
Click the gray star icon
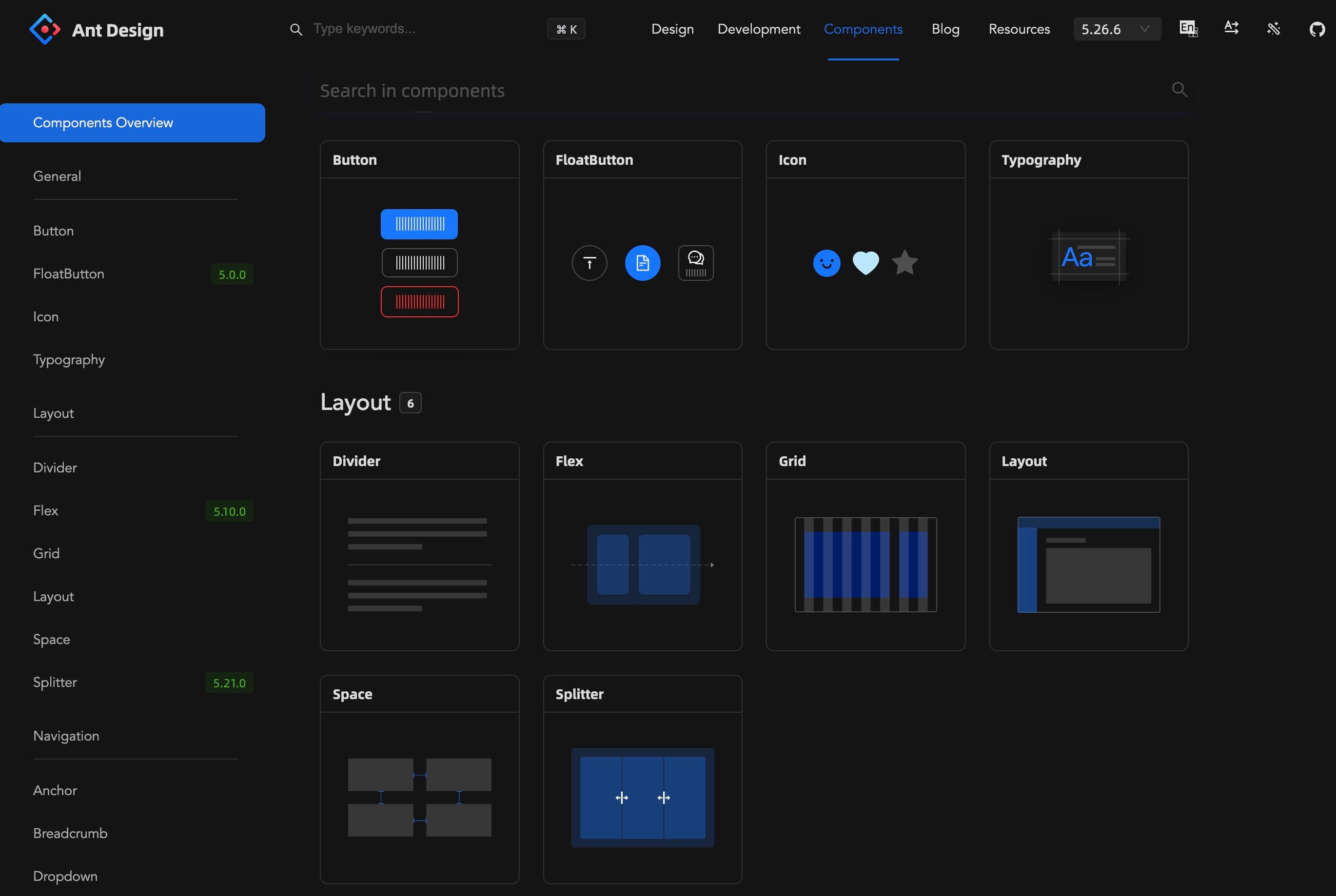[904, 262]
